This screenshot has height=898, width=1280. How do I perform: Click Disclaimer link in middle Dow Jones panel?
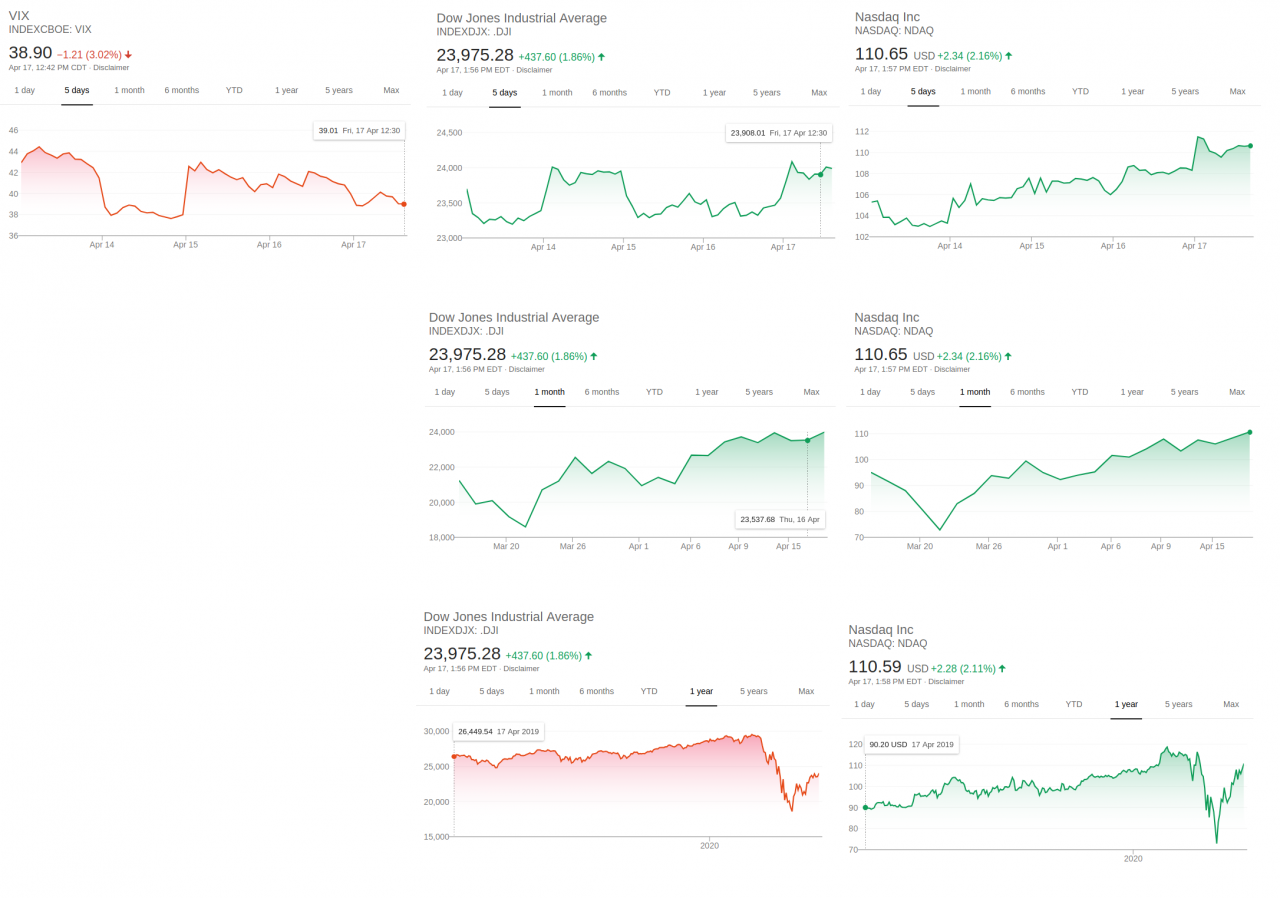click(527, 369)
